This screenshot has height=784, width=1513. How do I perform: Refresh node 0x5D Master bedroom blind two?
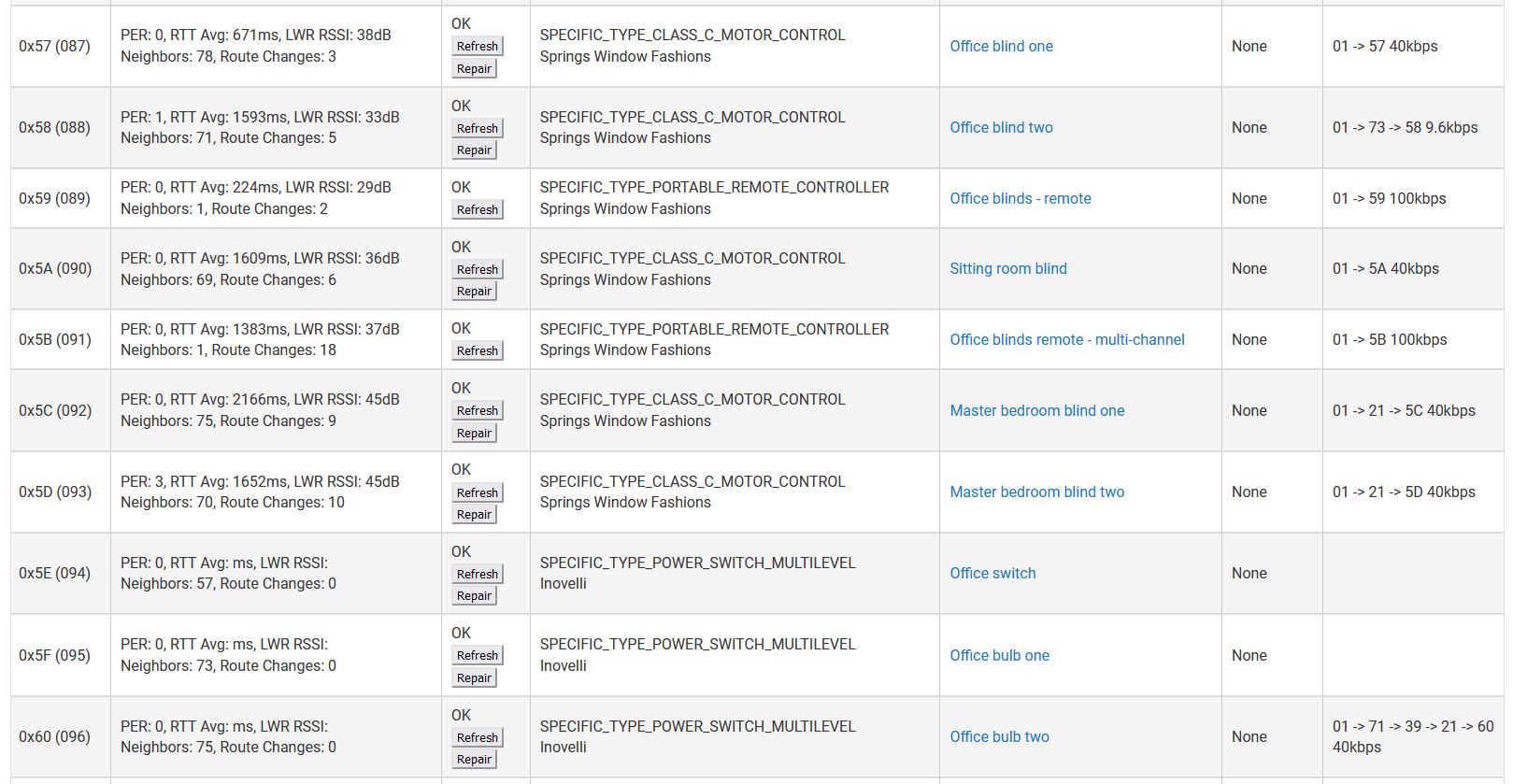coord(477,492)
